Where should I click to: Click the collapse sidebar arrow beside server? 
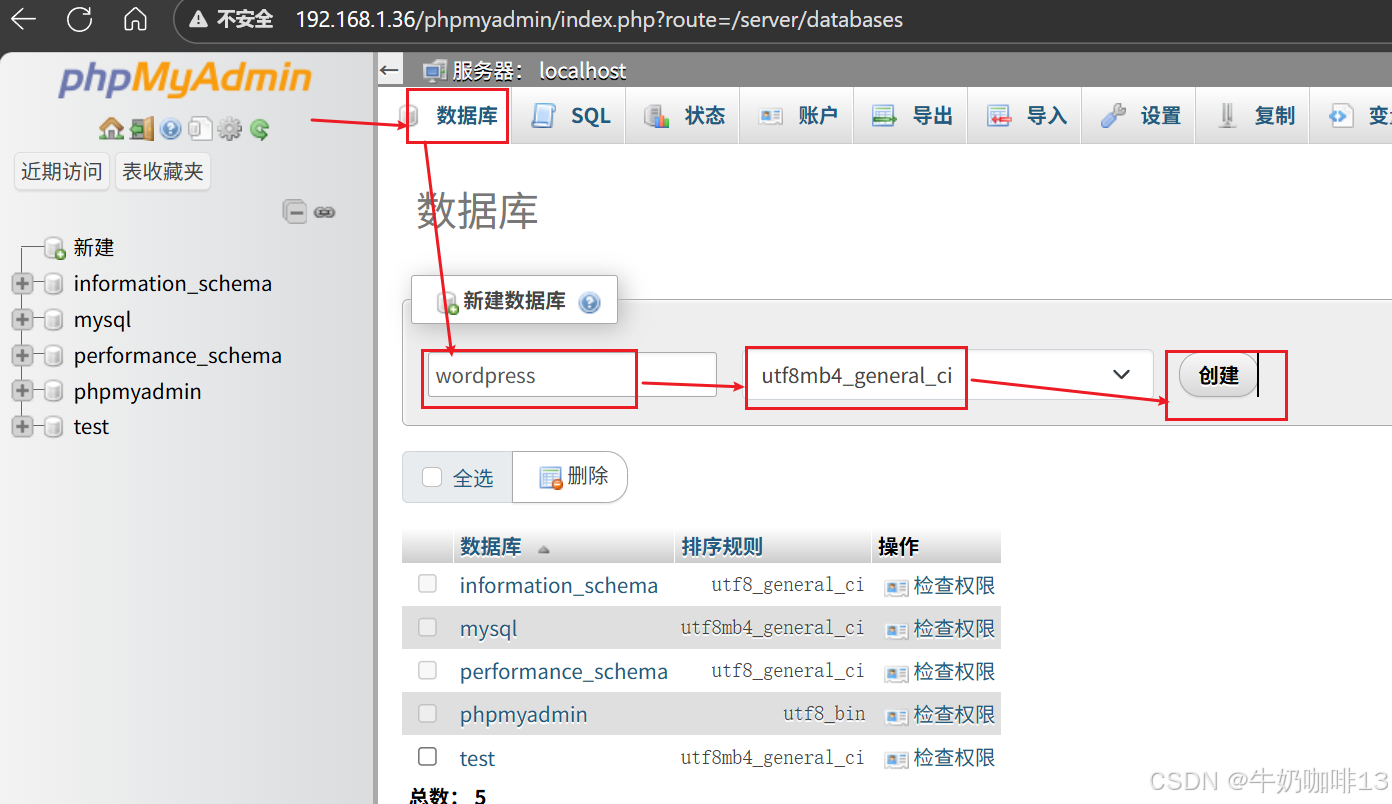click(x=391, y=71)
